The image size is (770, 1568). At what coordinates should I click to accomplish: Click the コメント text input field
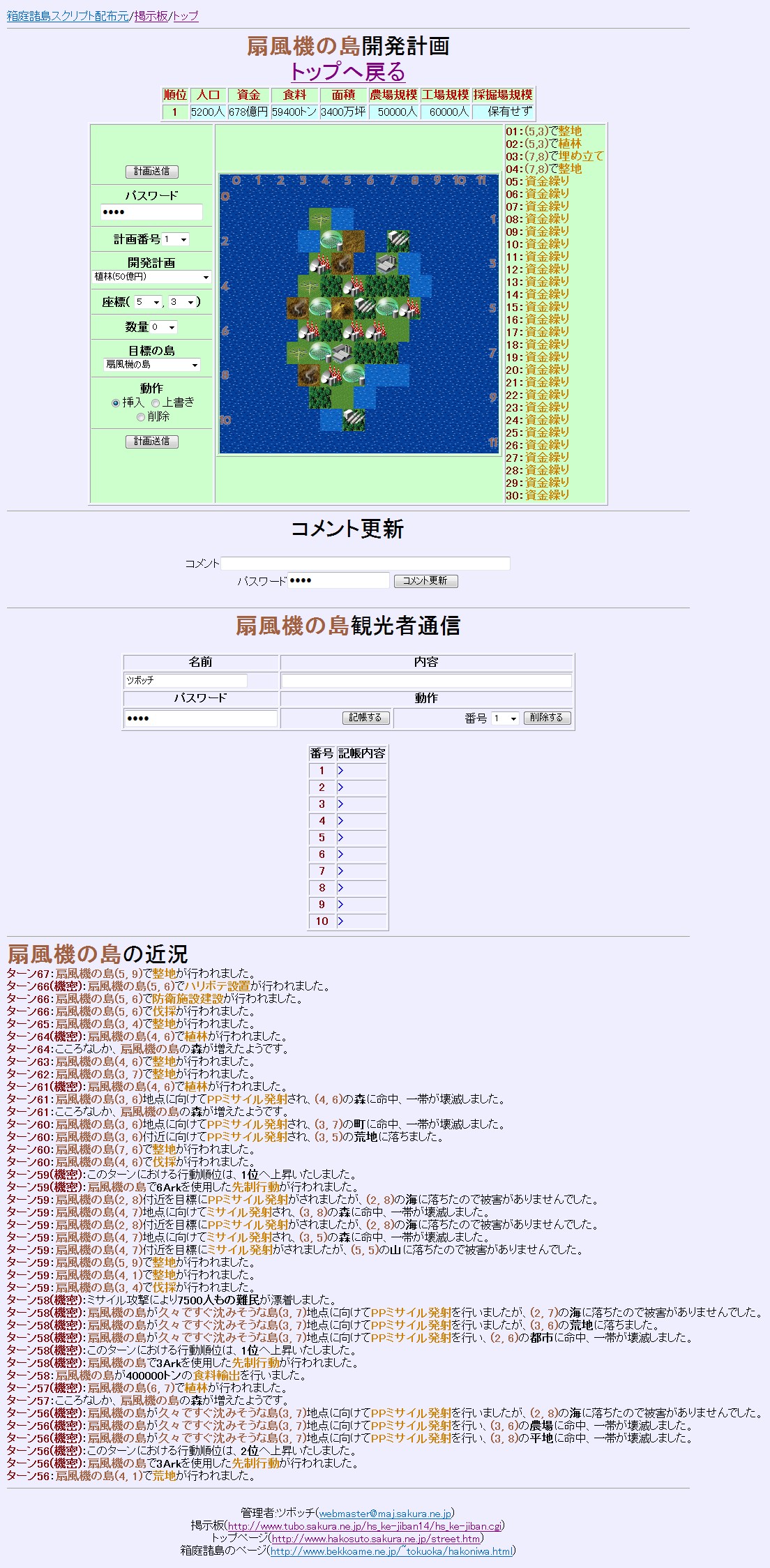click(x=365, y=564)
